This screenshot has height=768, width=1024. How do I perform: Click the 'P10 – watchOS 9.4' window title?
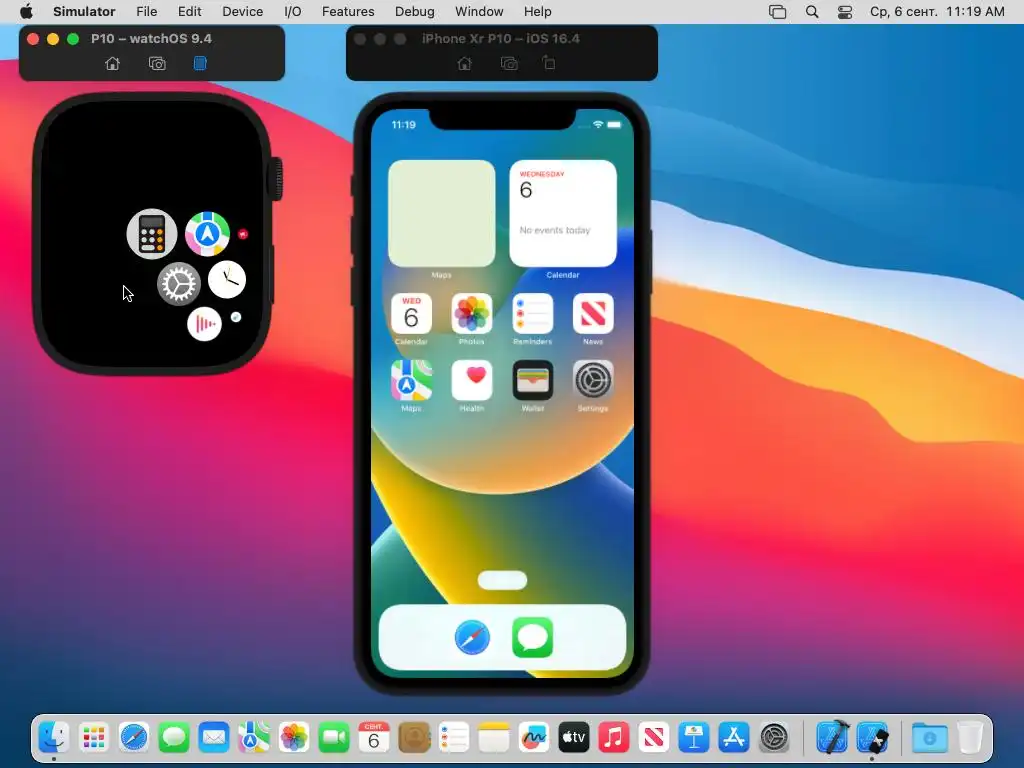152,39
